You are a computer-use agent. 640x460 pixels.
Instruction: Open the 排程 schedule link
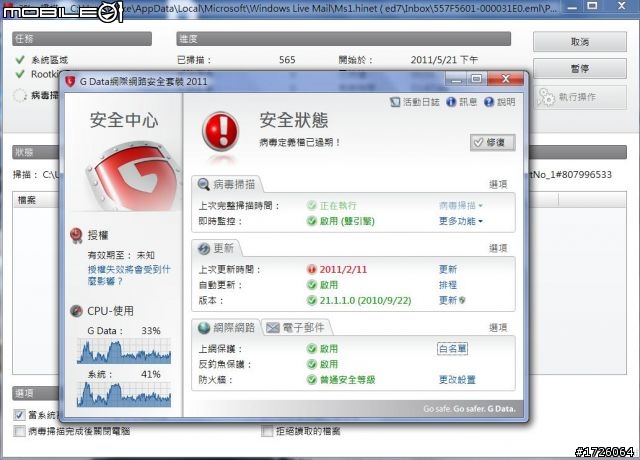point(448,285)
